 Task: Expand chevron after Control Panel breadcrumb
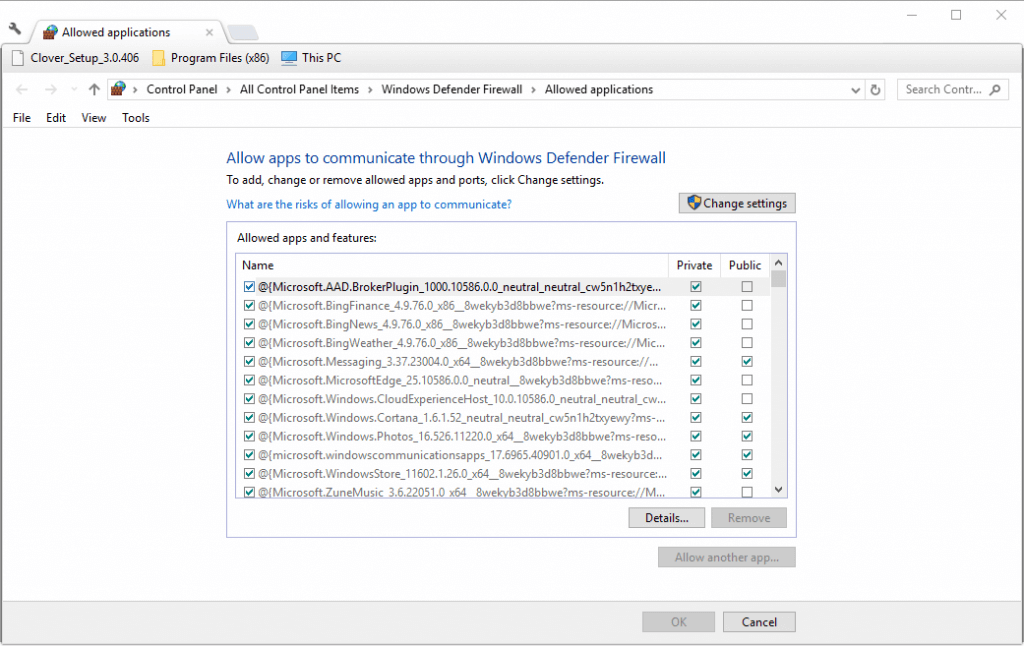point(229,89)
